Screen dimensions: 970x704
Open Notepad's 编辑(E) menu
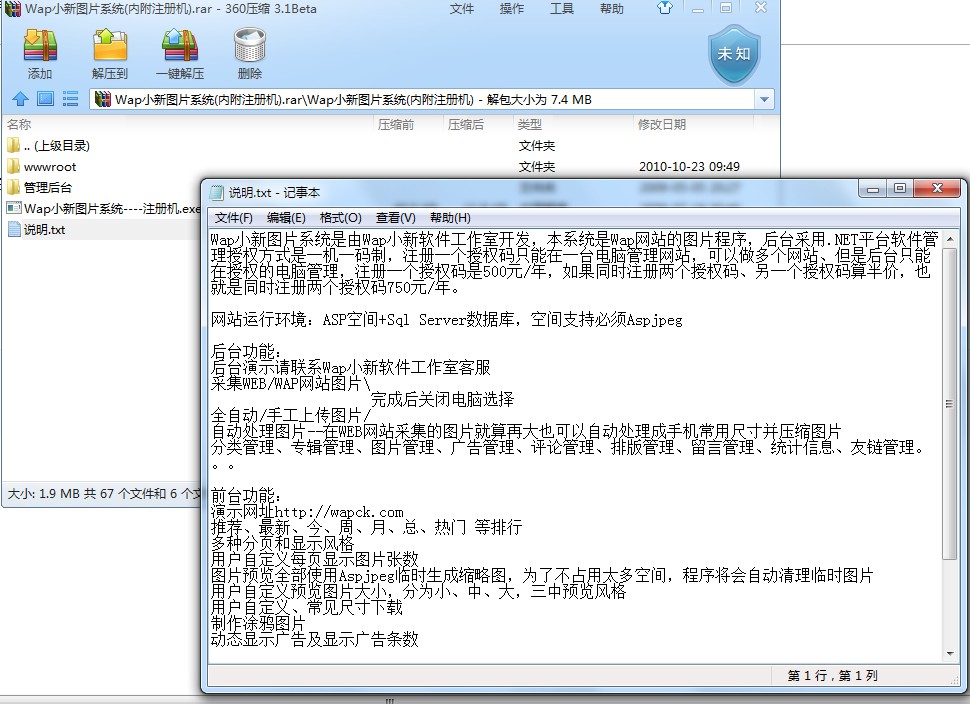pos(286,218)
